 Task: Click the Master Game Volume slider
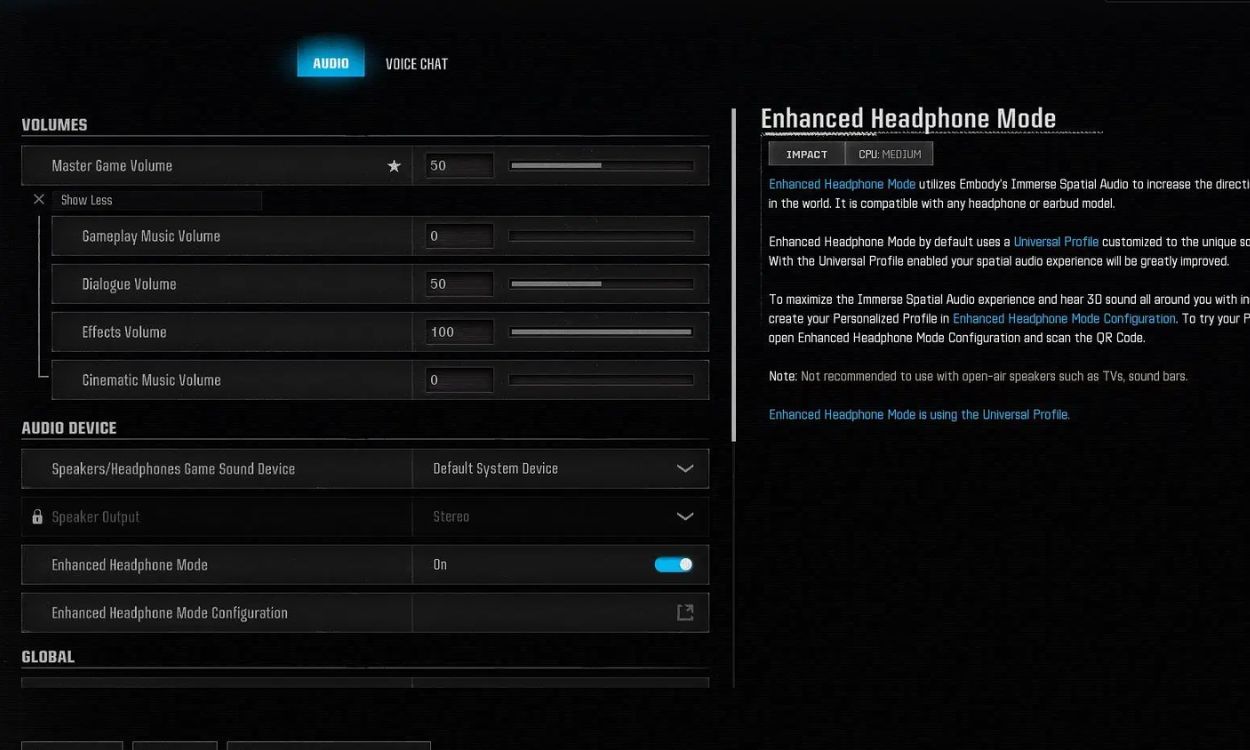pyautogui.click(x=600, y=165)
